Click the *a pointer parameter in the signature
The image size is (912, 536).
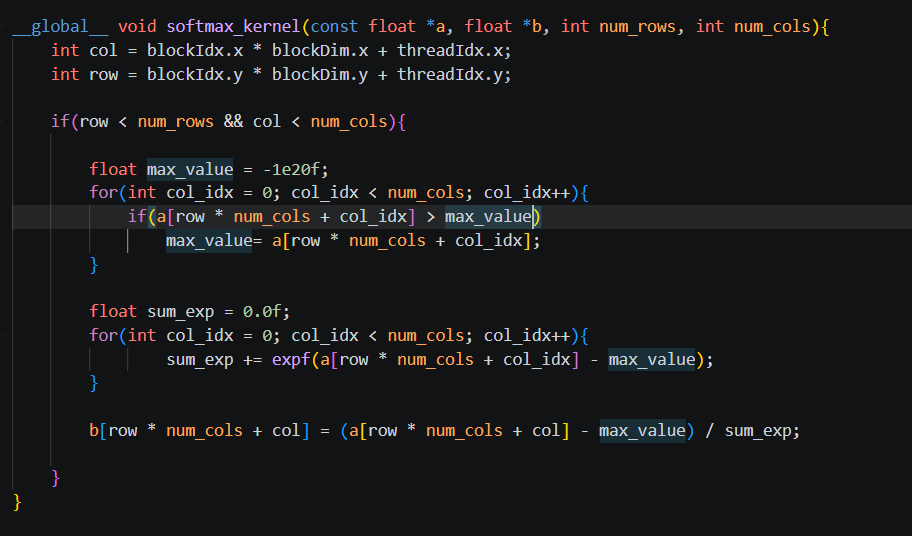click(x=435, y=27)
